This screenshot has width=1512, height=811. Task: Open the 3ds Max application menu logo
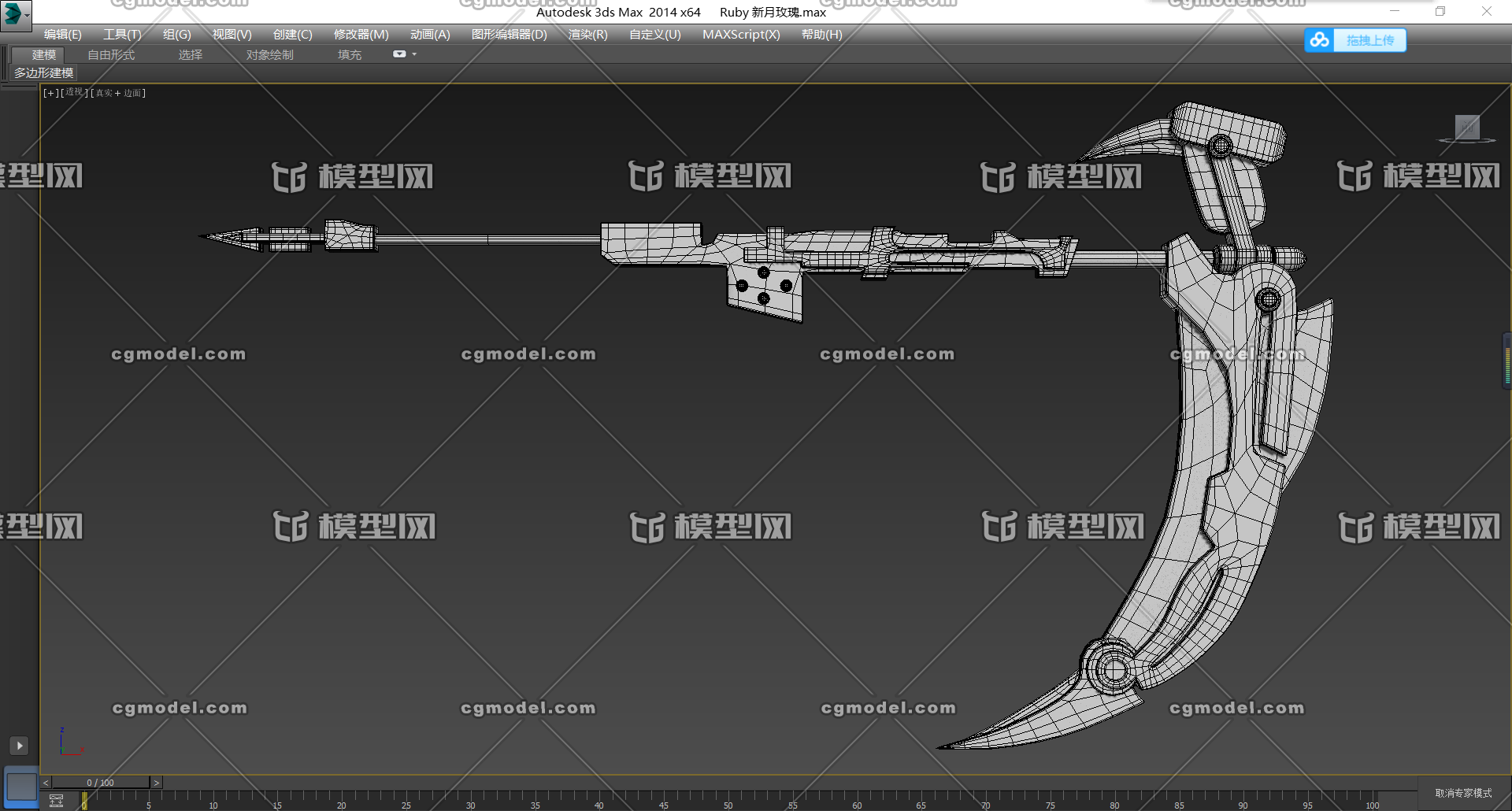pos(14,14)
